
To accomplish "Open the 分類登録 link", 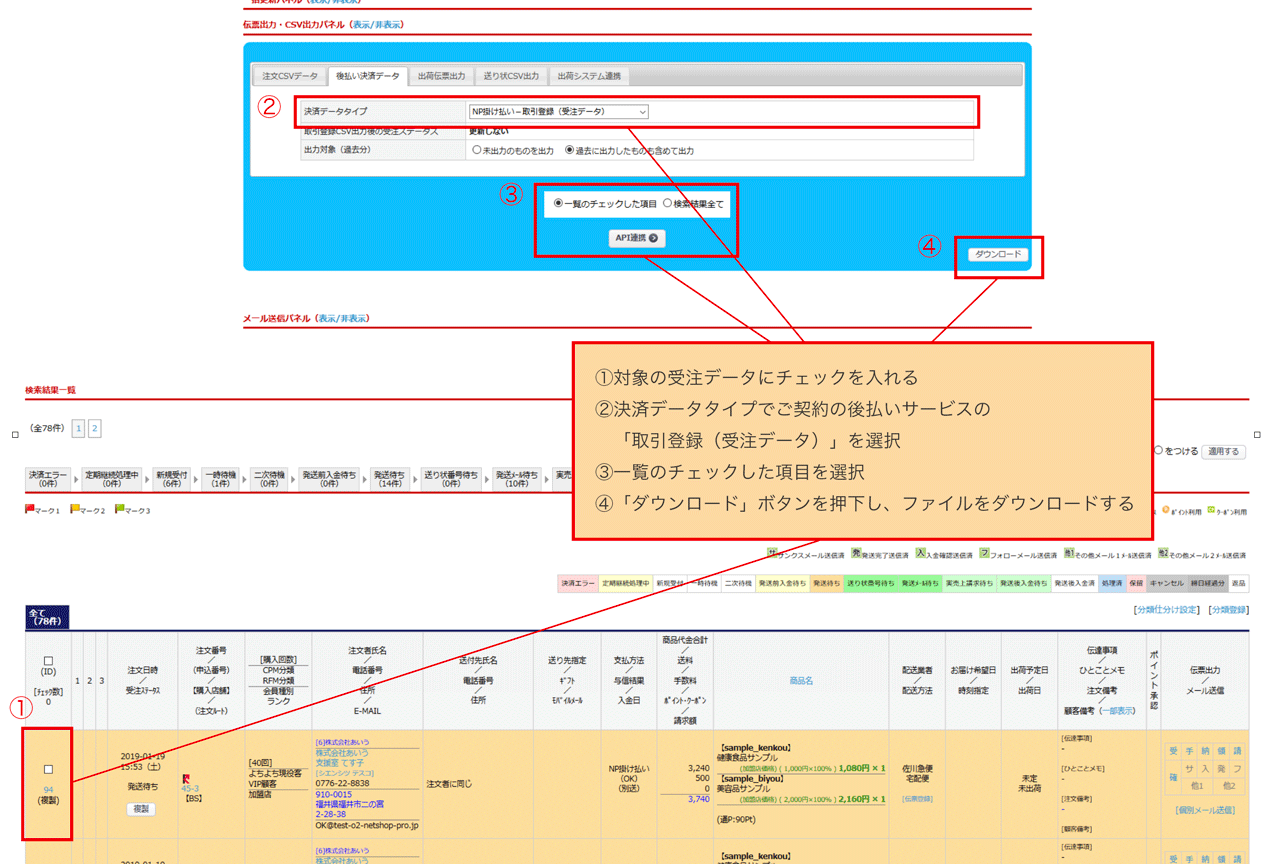I will pyautogui.click(x=1228, y=609).
